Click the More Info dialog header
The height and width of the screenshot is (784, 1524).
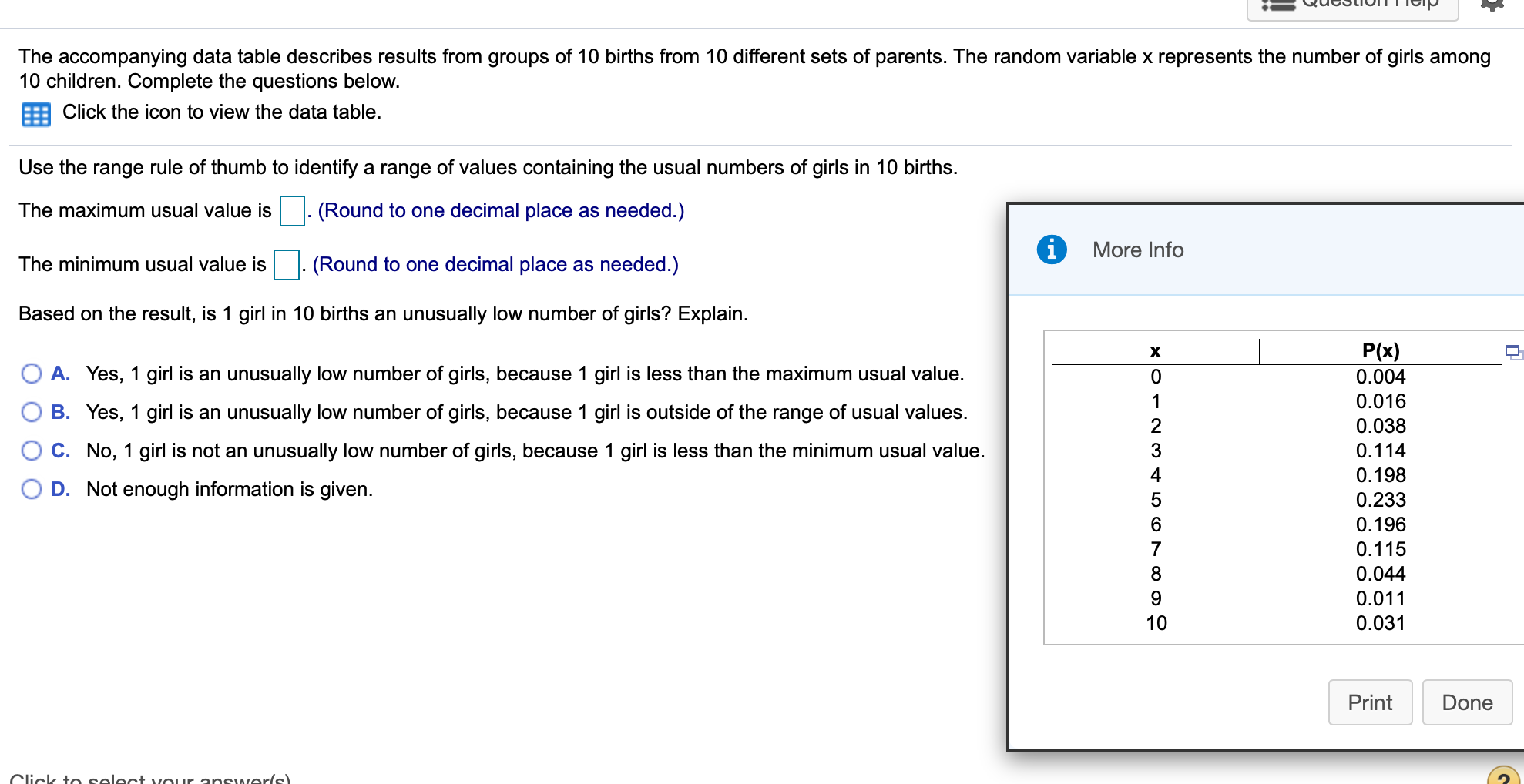[1138, 249]
